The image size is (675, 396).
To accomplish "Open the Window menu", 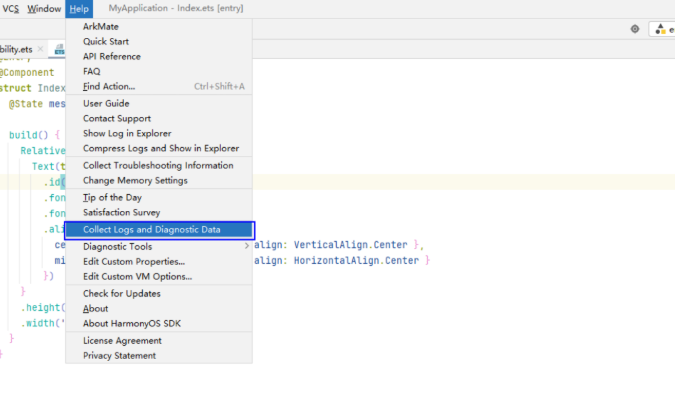I will click(44, 9).
